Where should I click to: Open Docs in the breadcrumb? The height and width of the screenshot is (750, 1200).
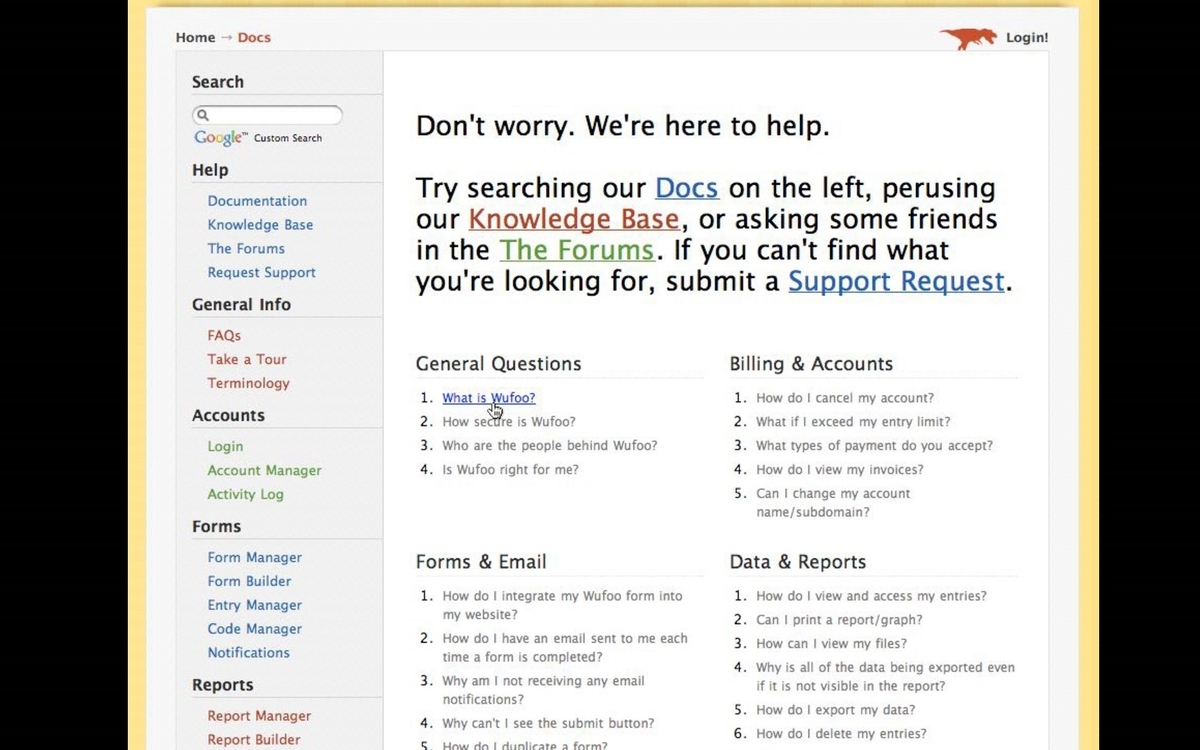click(254, 38)
